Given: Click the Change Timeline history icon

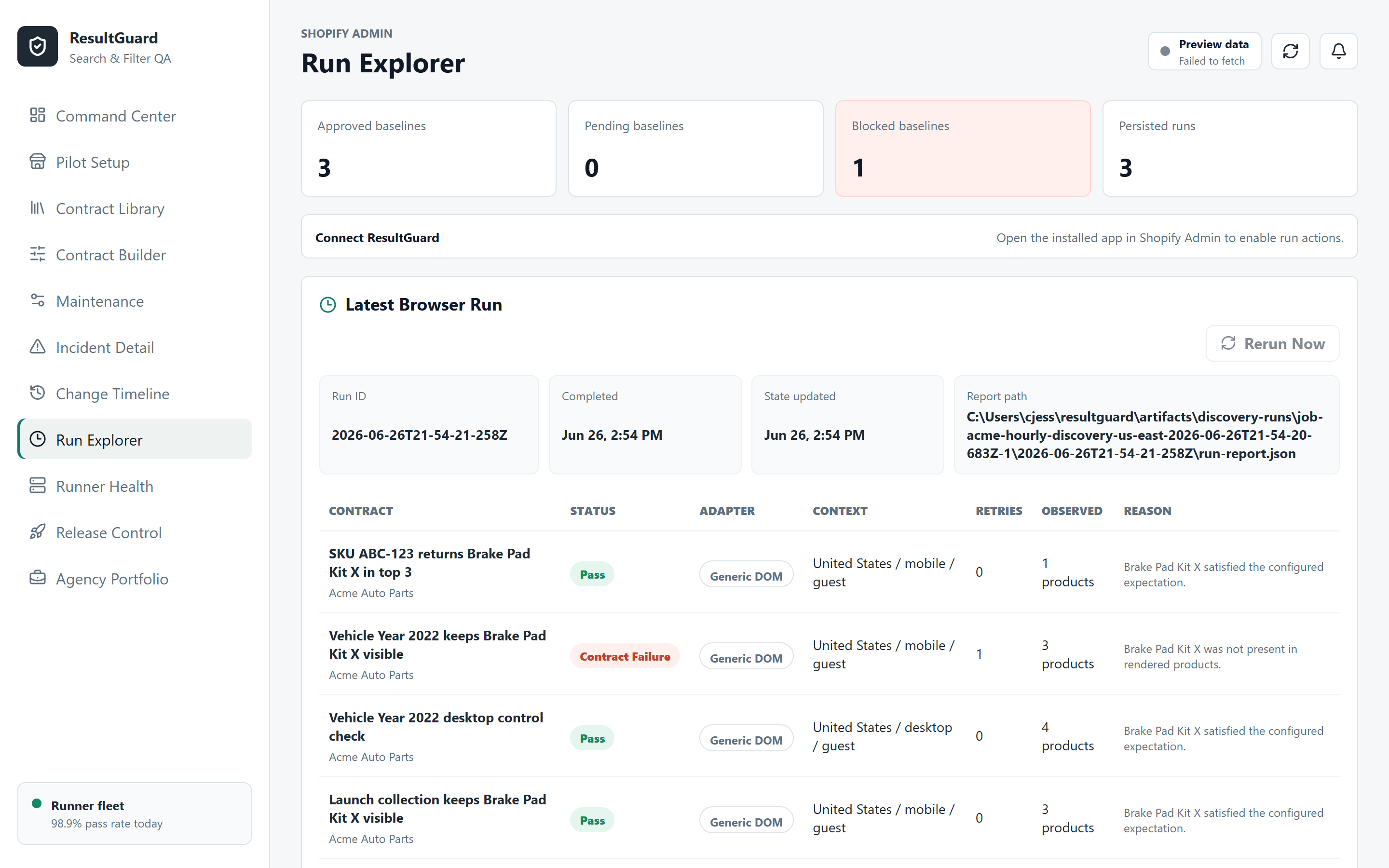Looking at the screenshot, I should pos(37,393).
